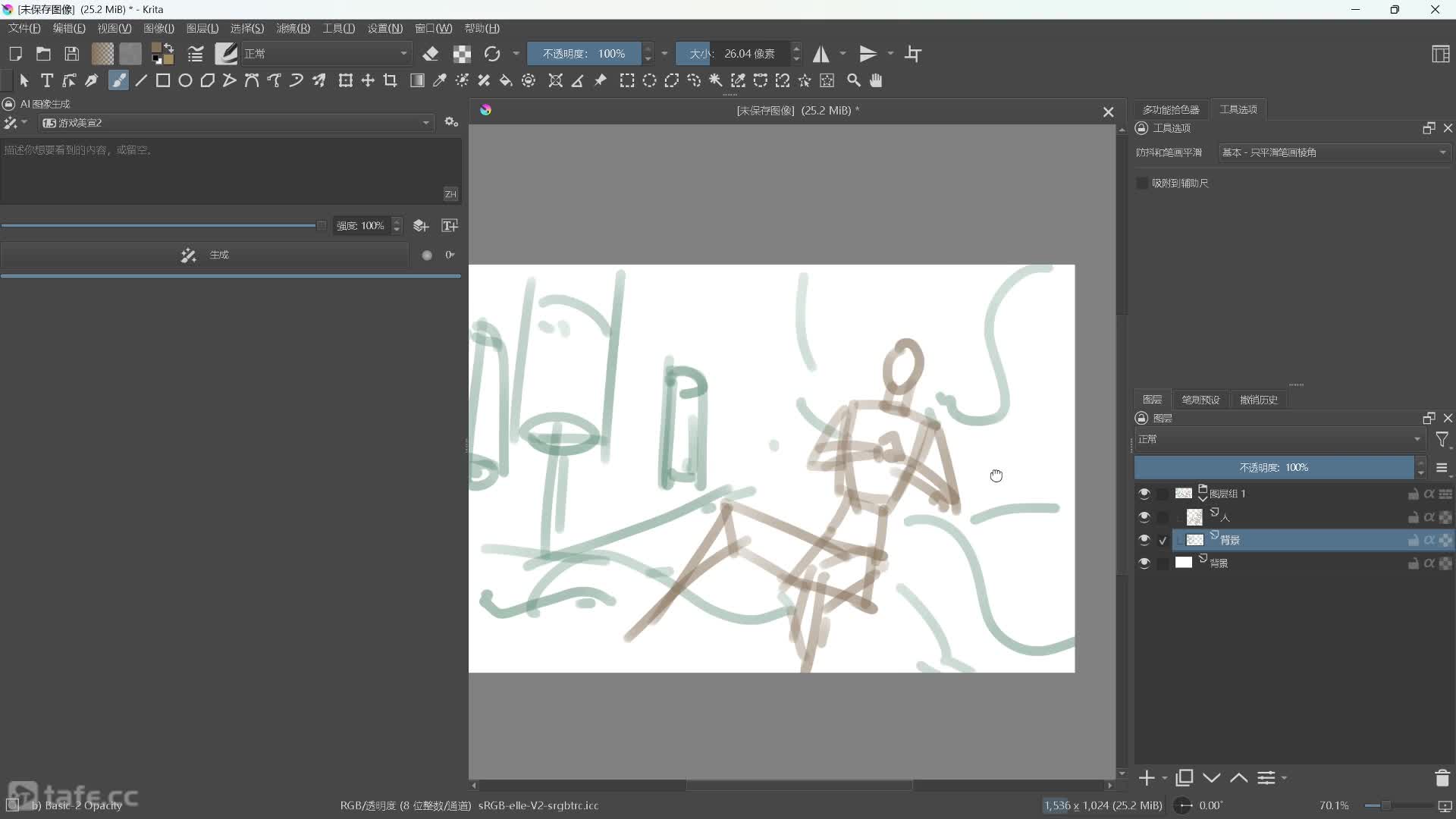Open layer blending mode 正常 dropdown
Viewport: 1456px width, 819px height.
(x=1280, y=439)
